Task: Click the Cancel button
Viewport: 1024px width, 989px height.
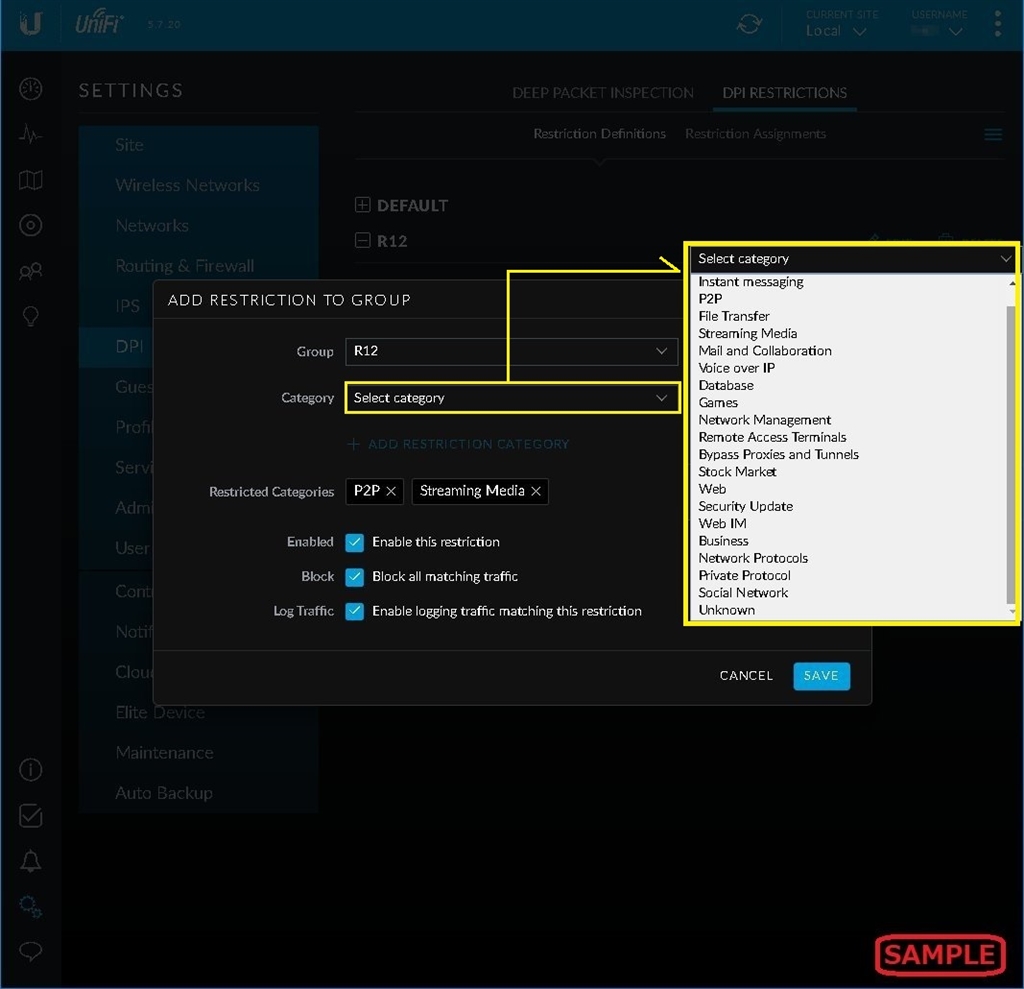Action: tap(746, 676)
